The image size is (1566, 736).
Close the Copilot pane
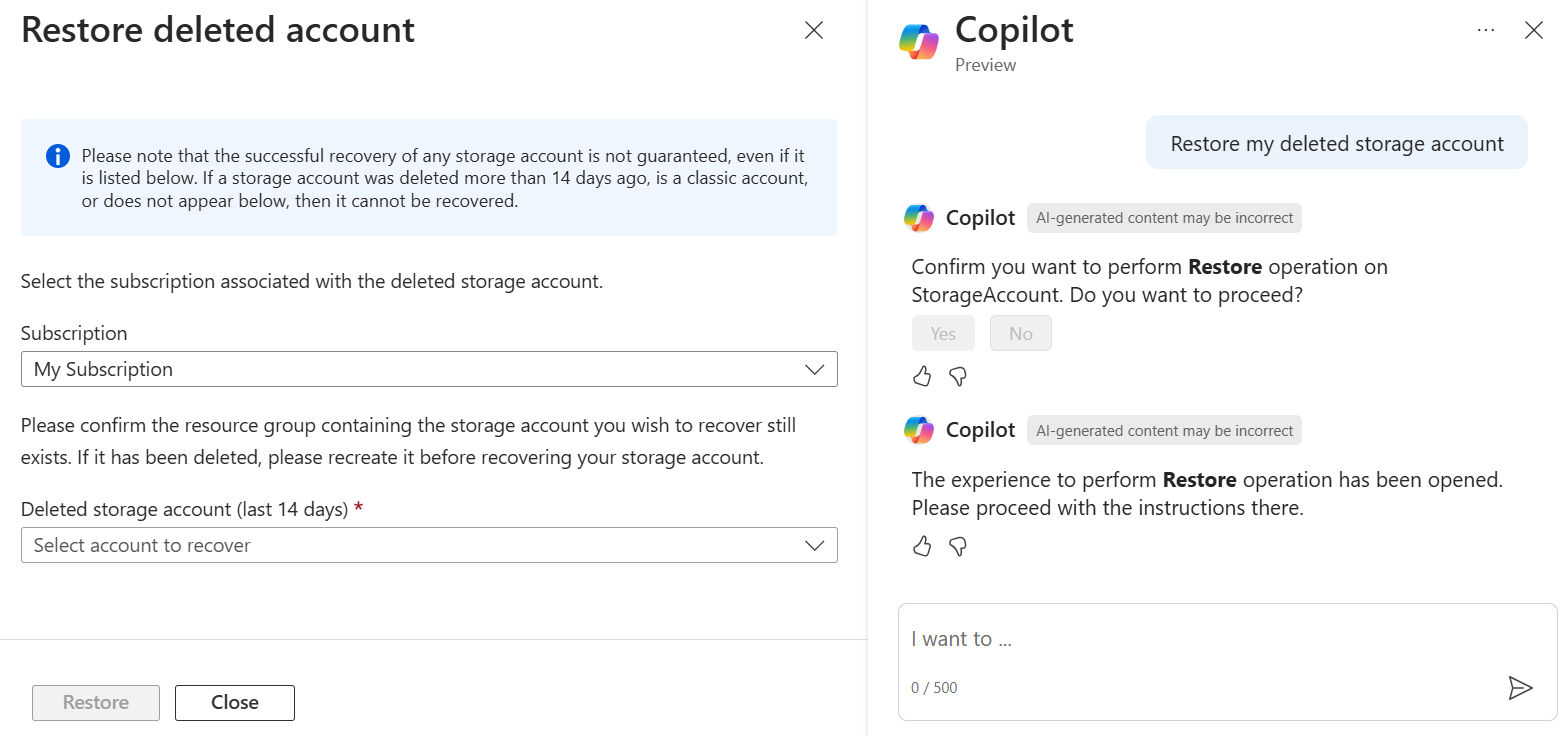[x=1533, y=31]
